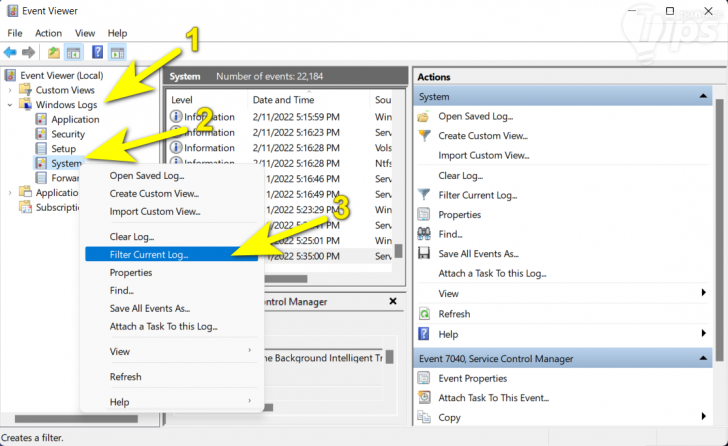The height and width of the screenshot is (446, 728).
Task: Click the Up one level folder icon
Action: click(x=54, y=52)
